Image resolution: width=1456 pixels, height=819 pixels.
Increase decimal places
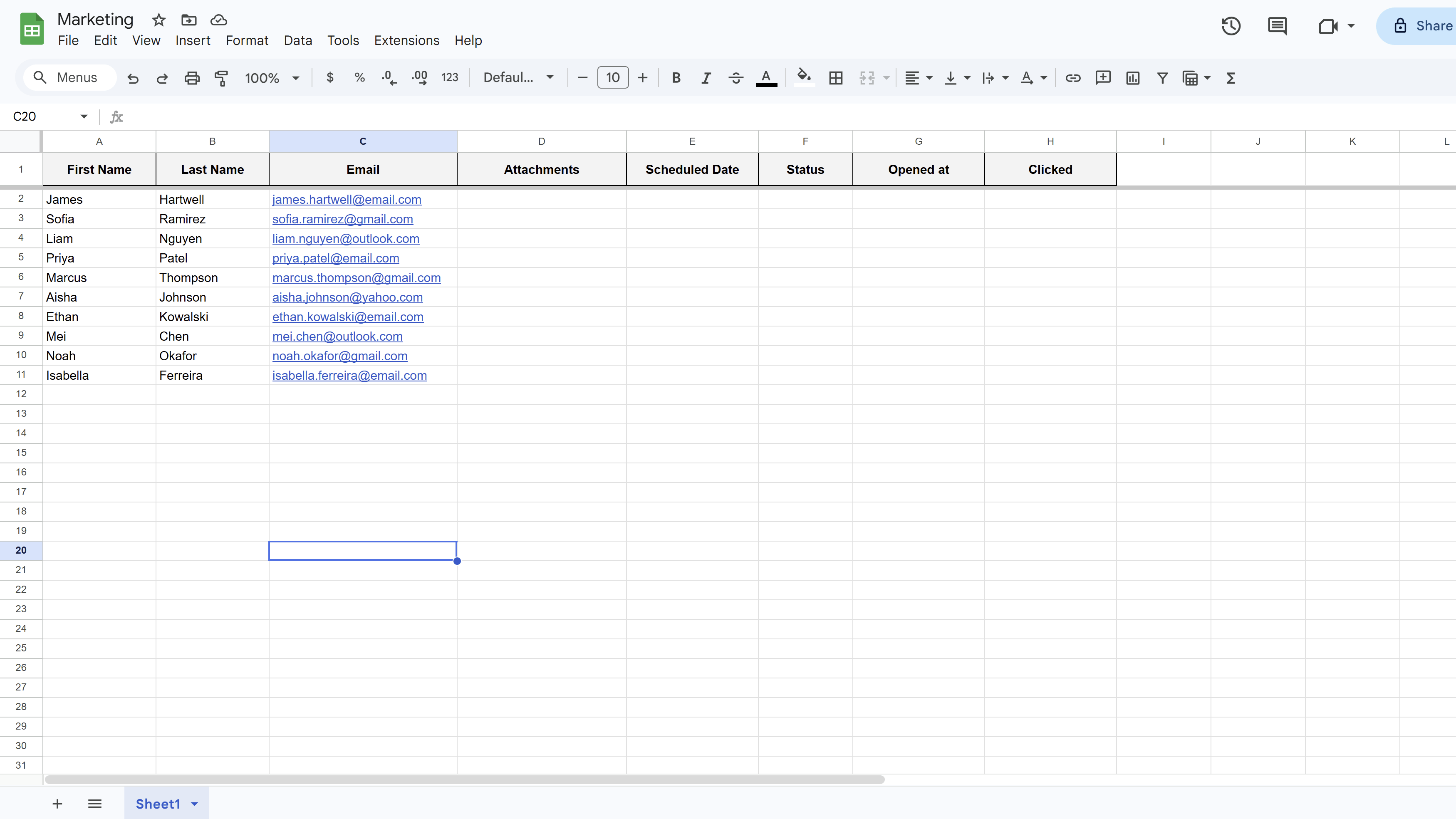pyautogui.click(x=419, y=77)
